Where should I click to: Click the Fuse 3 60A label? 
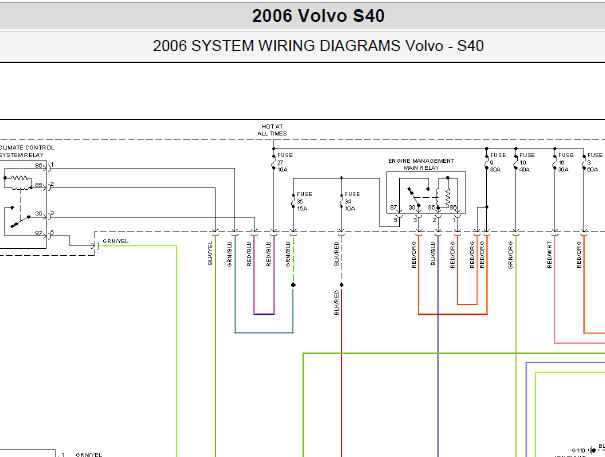[x=595, y=162]
